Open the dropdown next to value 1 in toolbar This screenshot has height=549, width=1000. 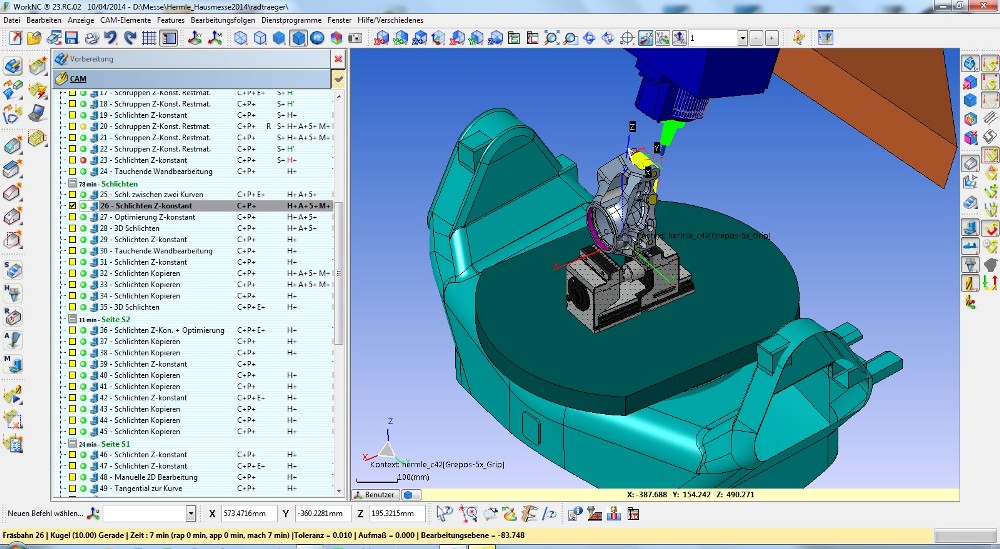tap(742, 38)
